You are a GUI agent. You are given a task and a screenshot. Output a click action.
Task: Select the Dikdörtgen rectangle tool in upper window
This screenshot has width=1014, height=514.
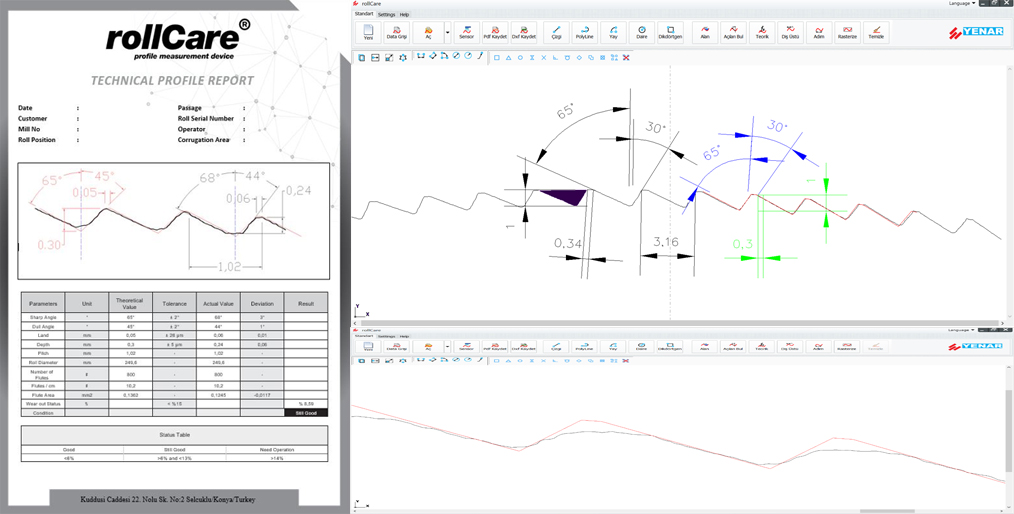pos(671,32)
